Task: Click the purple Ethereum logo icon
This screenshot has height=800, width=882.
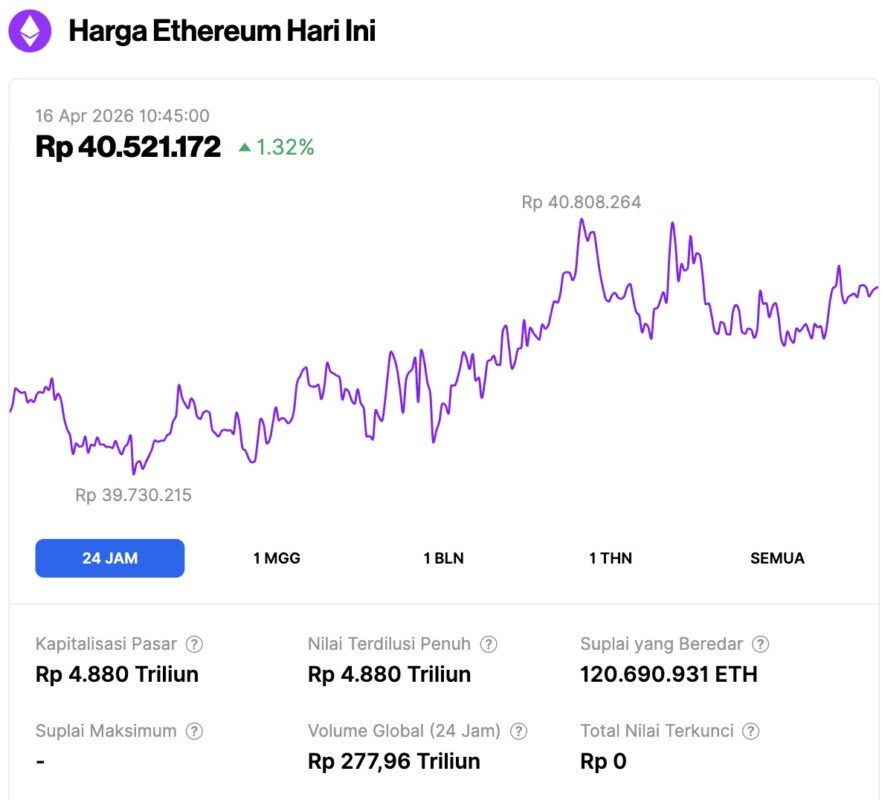Action: click(30, 31)
